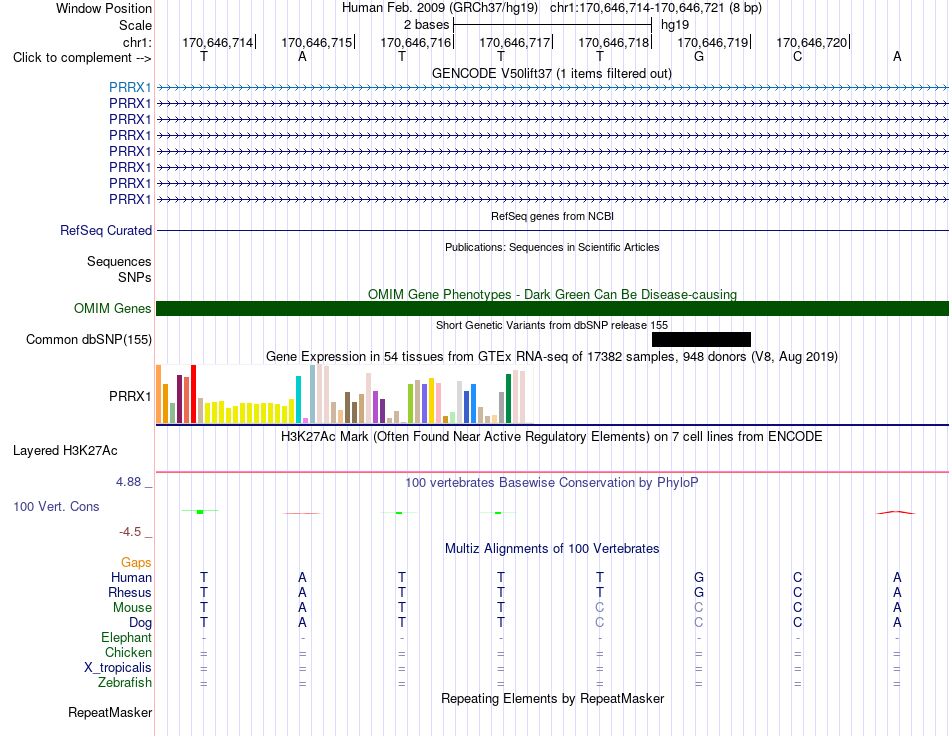Viewport: 950px width, 736px height.
Task: Click the black PRRX1 label beside GTEx chart
Action: (x=130, y=396)
